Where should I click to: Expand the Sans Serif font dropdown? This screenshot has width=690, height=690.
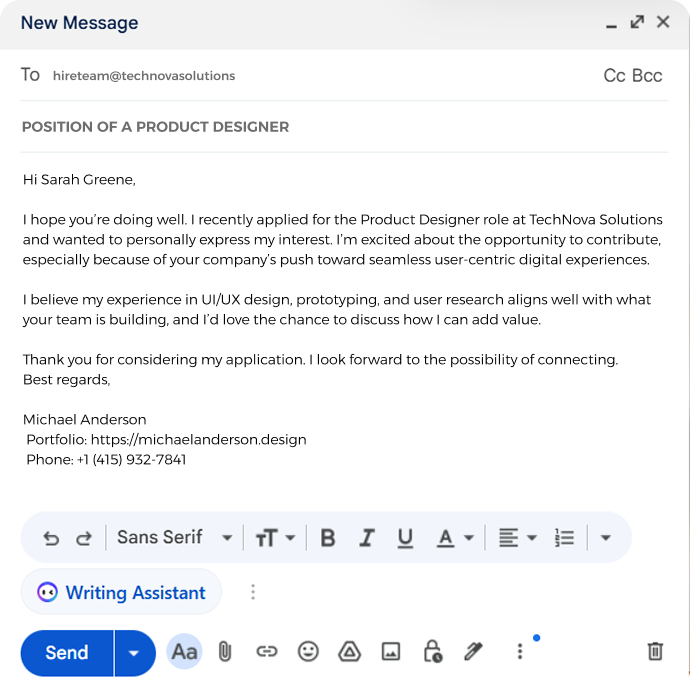point(175,537)
